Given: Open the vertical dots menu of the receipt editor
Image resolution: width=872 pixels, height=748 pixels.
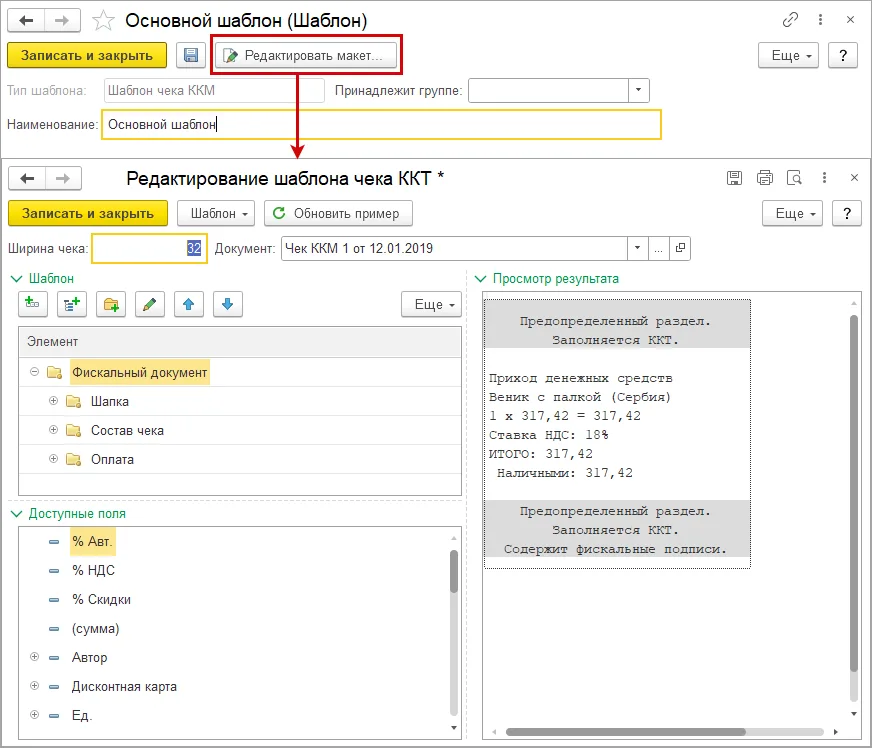Looking at the screenshot, I should click(x=824, y=178).
